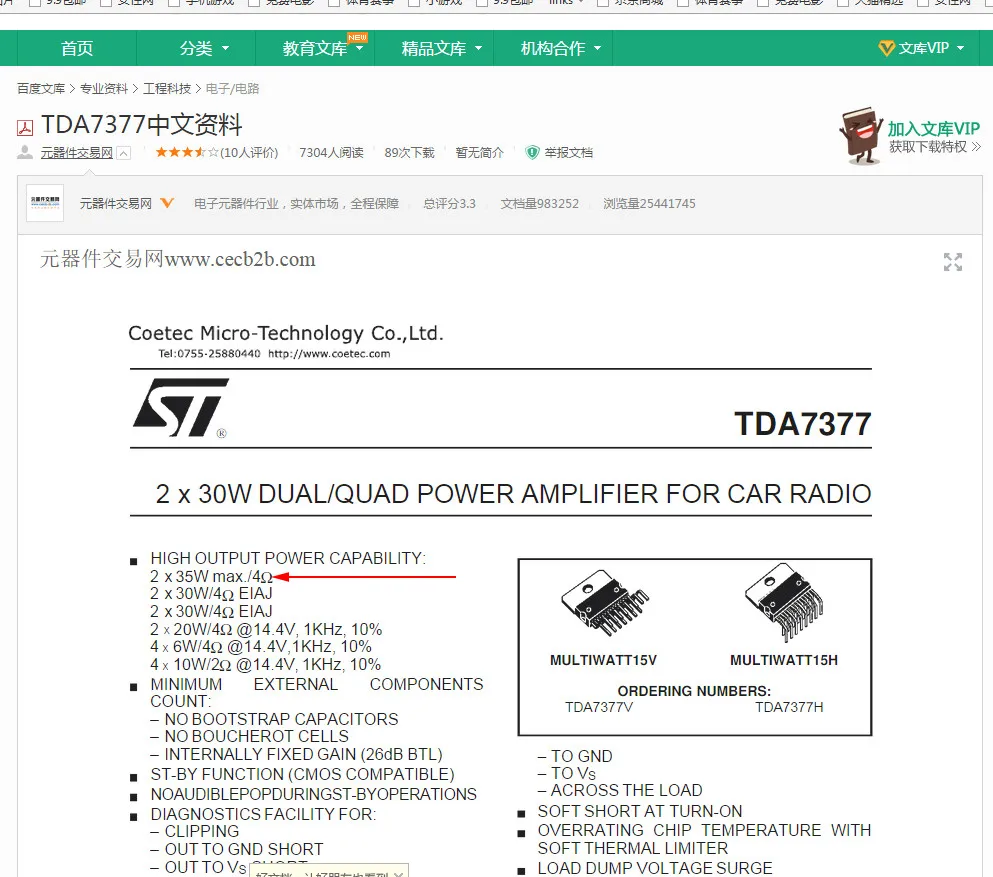Click 获取下载特权 link text
The image size is (993, 877).
[x=928, y=147]
